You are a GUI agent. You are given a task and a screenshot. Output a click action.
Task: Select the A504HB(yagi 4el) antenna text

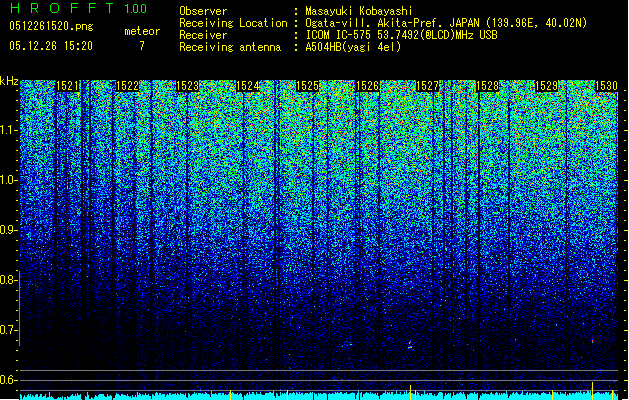(x=353, y=47)
